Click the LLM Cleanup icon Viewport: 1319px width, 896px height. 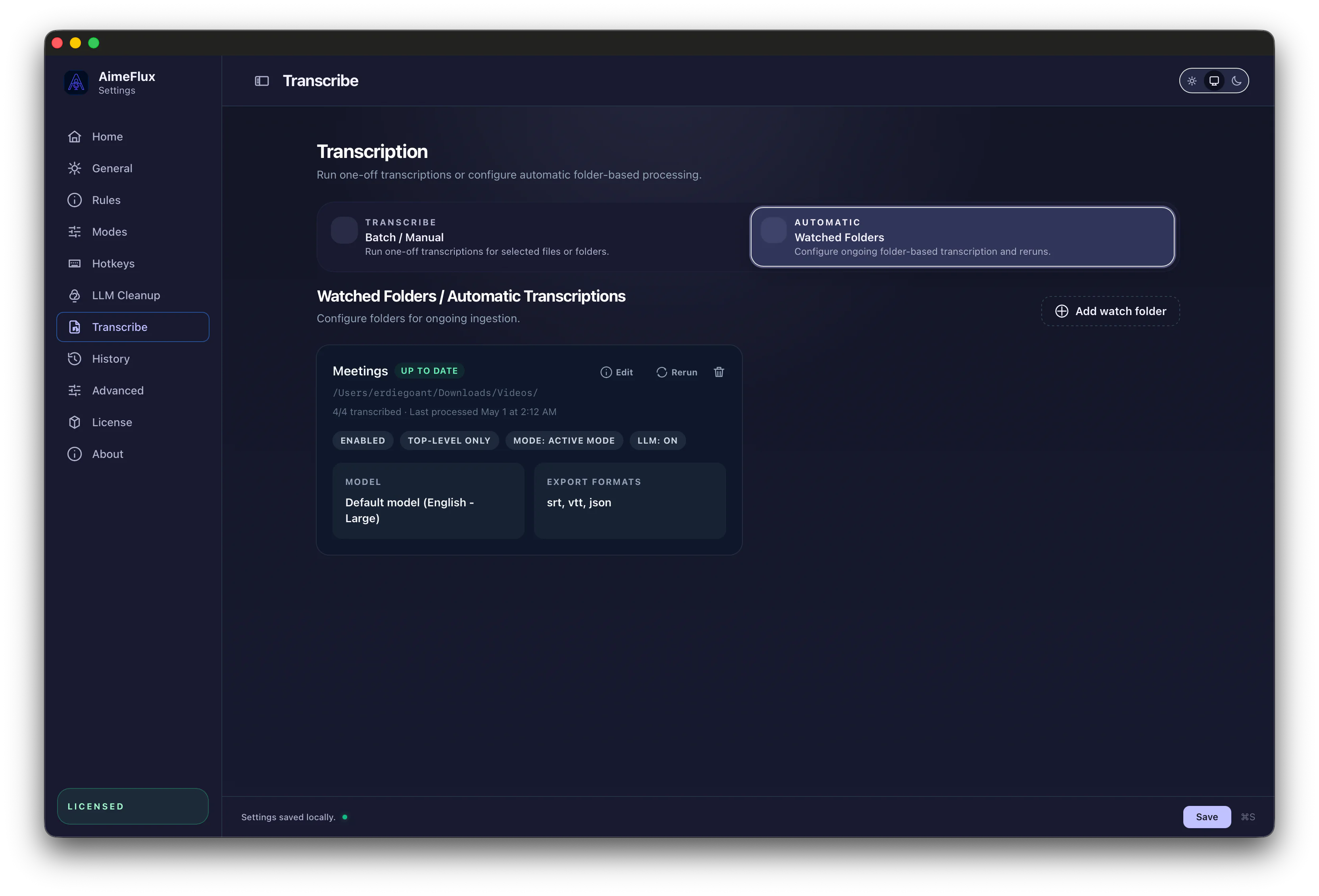(x=74, y=296)
